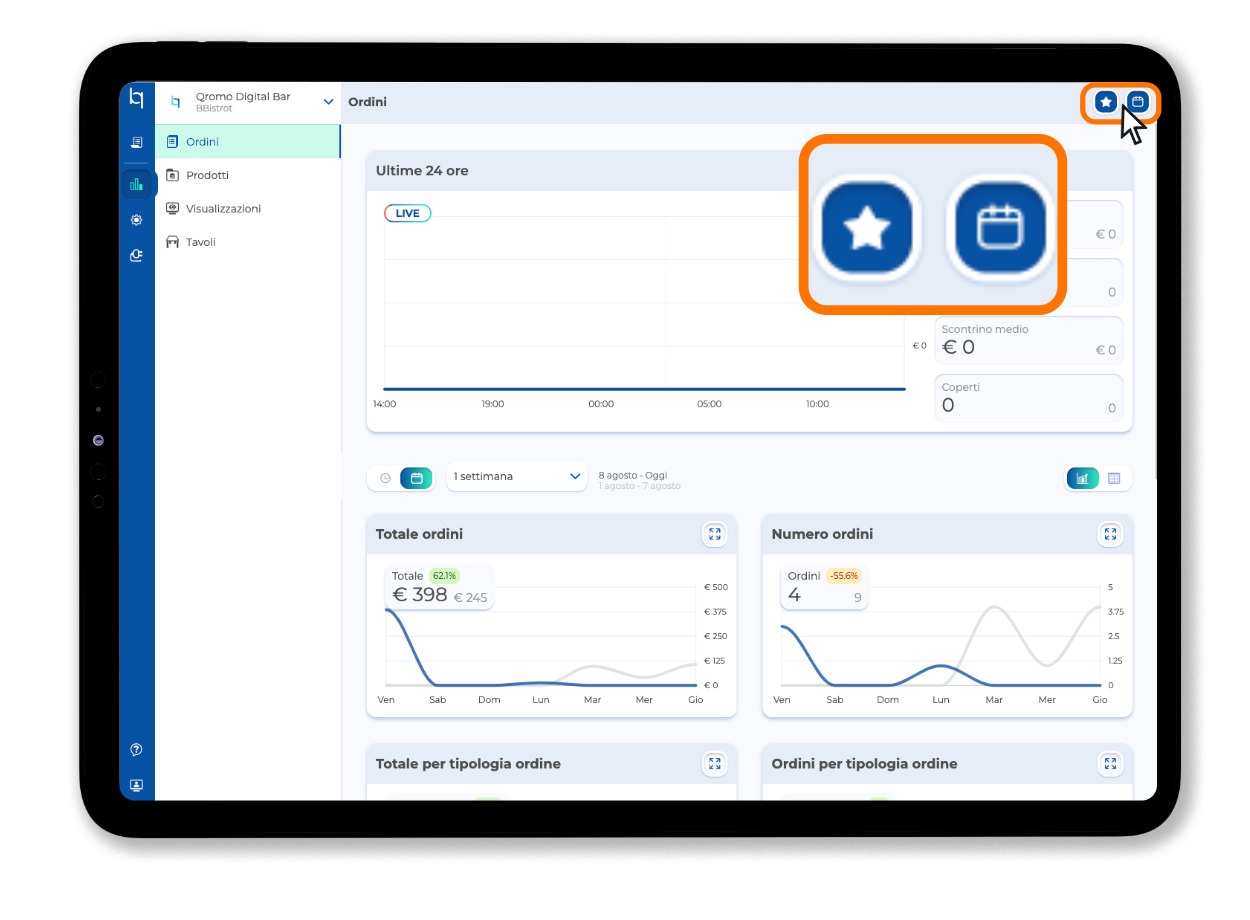1250x920 pixels.
Task: Open the calendar icon in top right
Action: tap(1137, 102)
